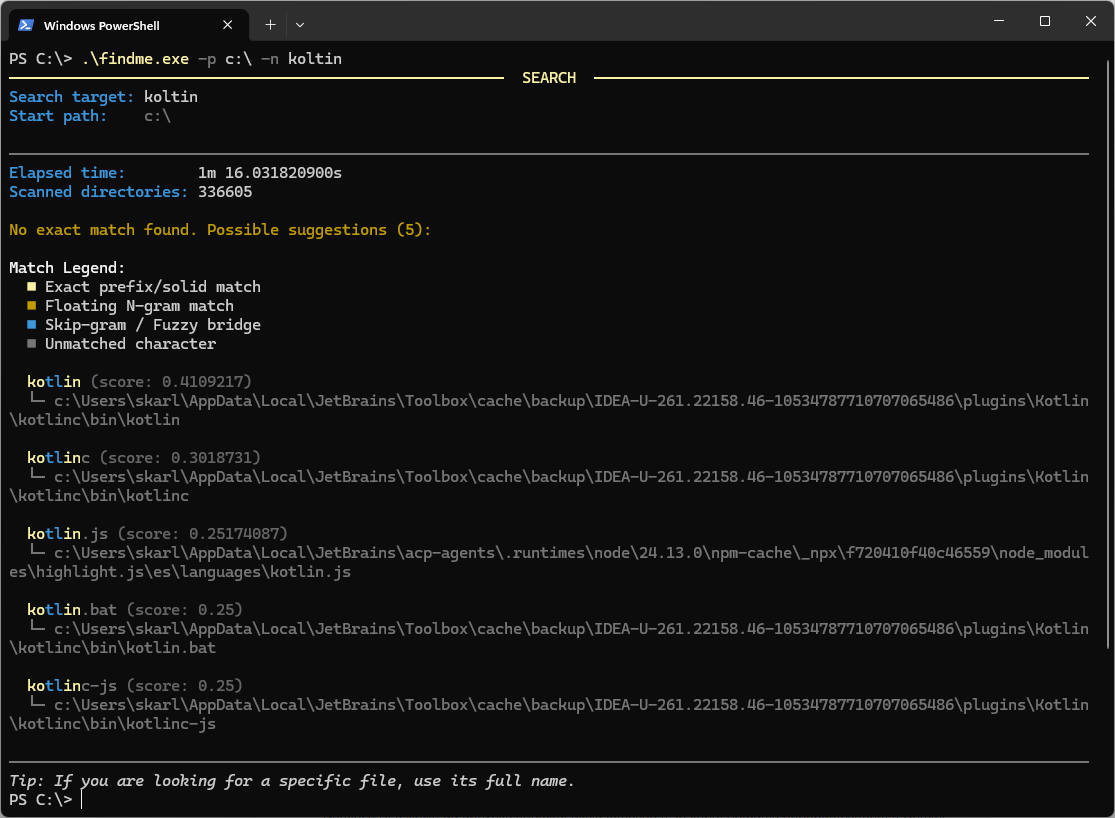The height and width of the screenshot is (818, 1115).
Task: Open a new terminal tab with the plus button
Action: tap(269, 24)
